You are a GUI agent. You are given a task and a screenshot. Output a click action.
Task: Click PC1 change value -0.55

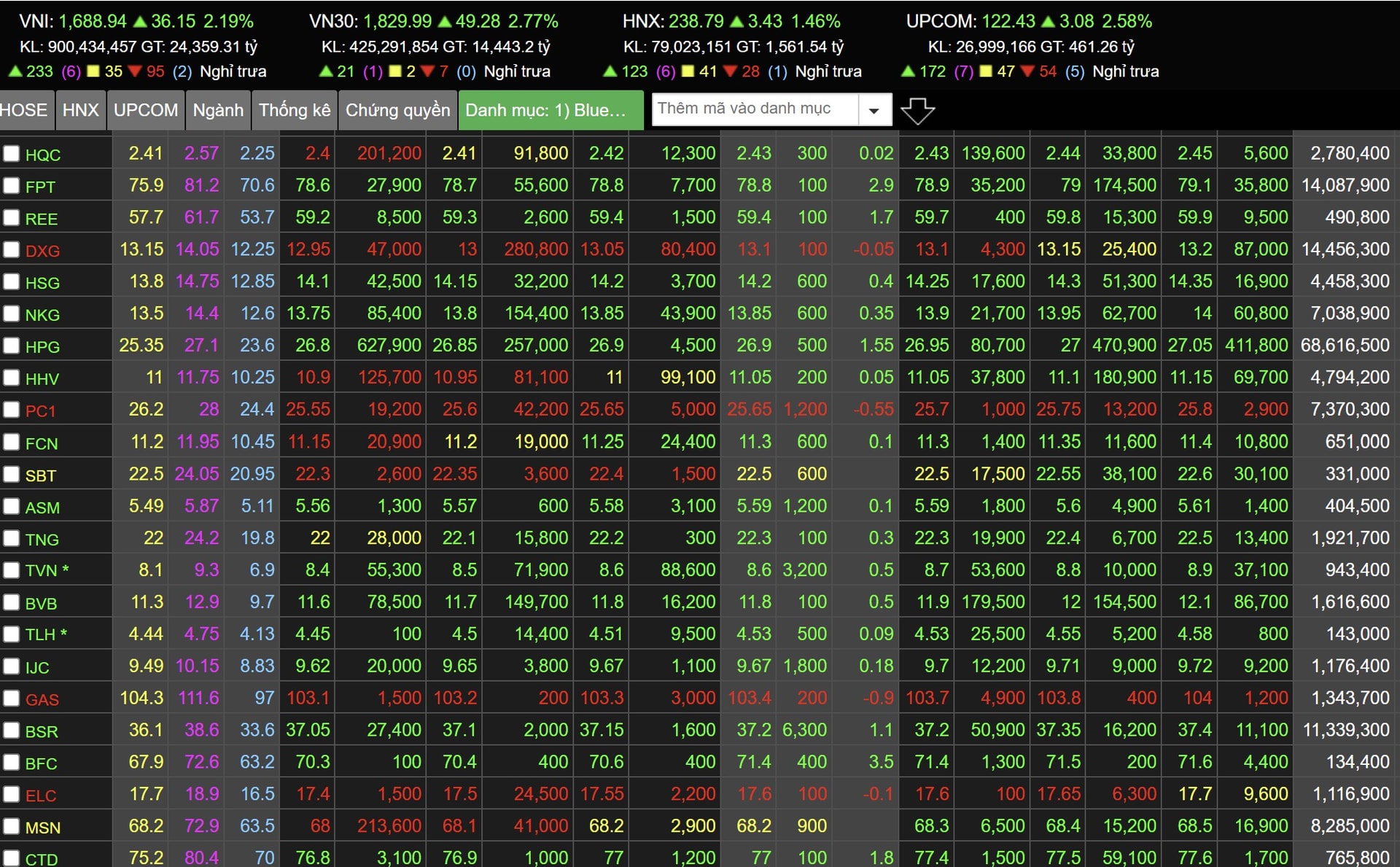[873, 409]
